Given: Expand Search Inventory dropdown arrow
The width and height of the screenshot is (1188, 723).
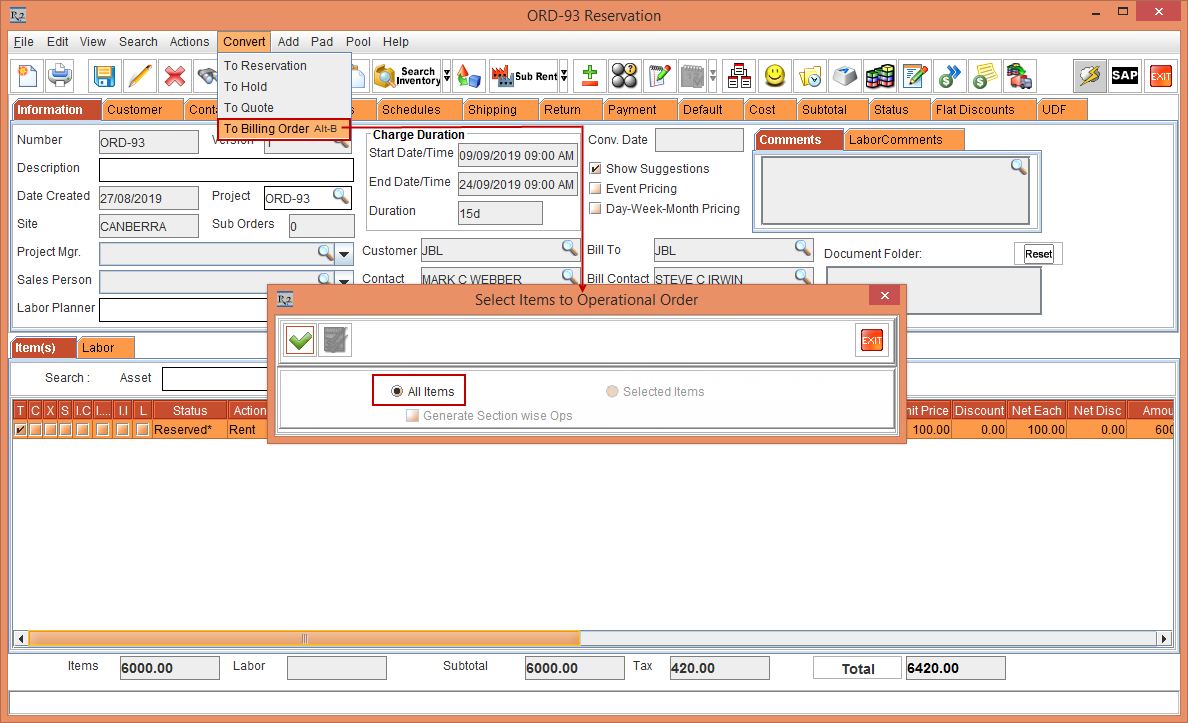Looking at the screenshot, I should coord(446,76).
